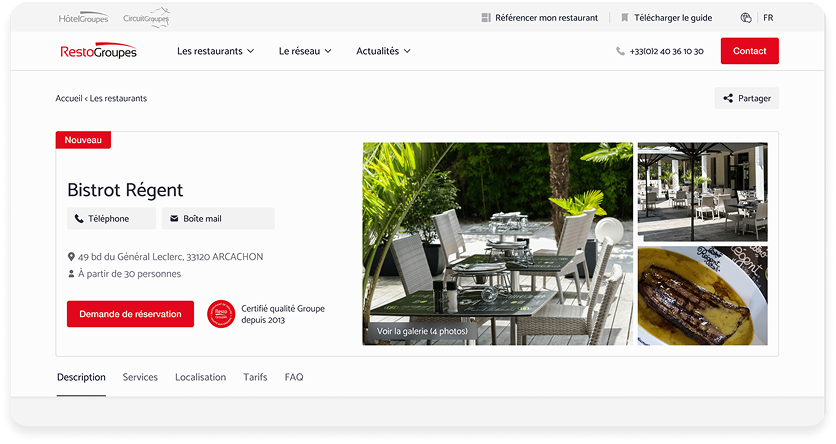This screenshot has height=444, width=836.
Task: Click the share icon in Partager
Action: (x=728, y=98)
